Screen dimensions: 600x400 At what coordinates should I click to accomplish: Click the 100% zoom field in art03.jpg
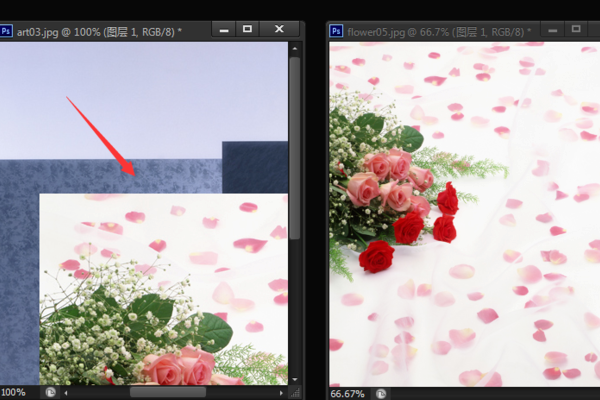tap(14, 393)
